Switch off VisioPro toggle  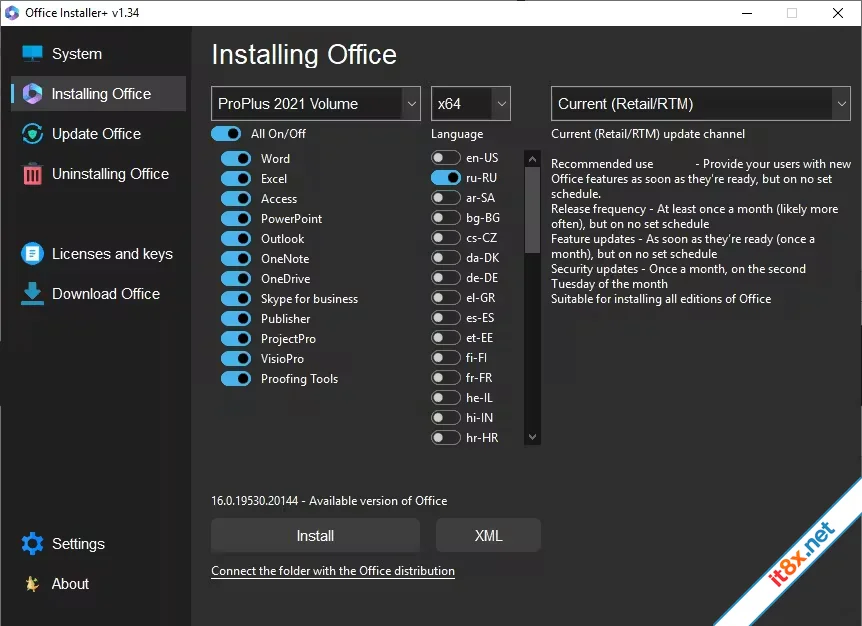click(236, 358)
